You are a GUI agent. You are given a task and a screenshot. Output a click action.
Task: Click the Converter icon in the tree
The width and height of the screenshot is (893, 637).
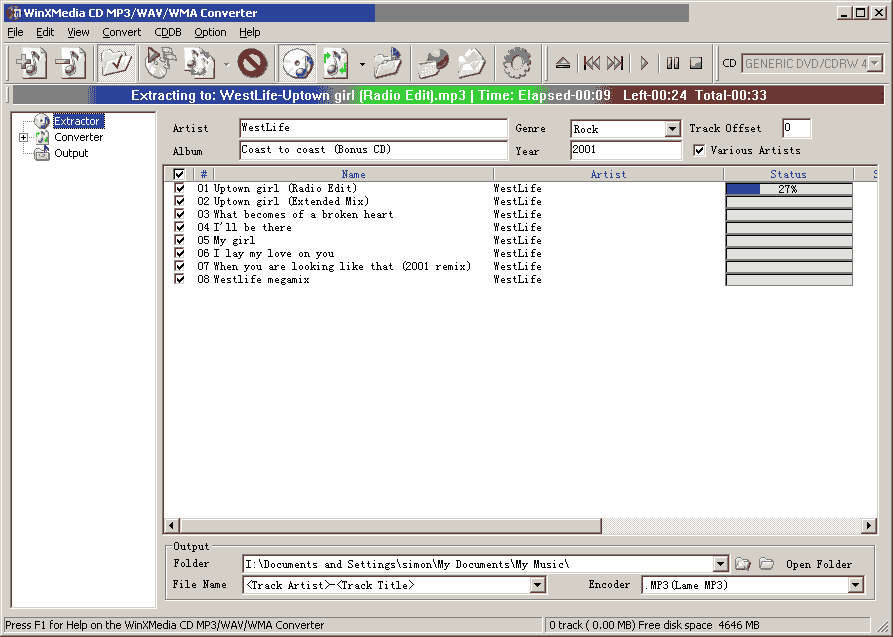click(43, 137)
